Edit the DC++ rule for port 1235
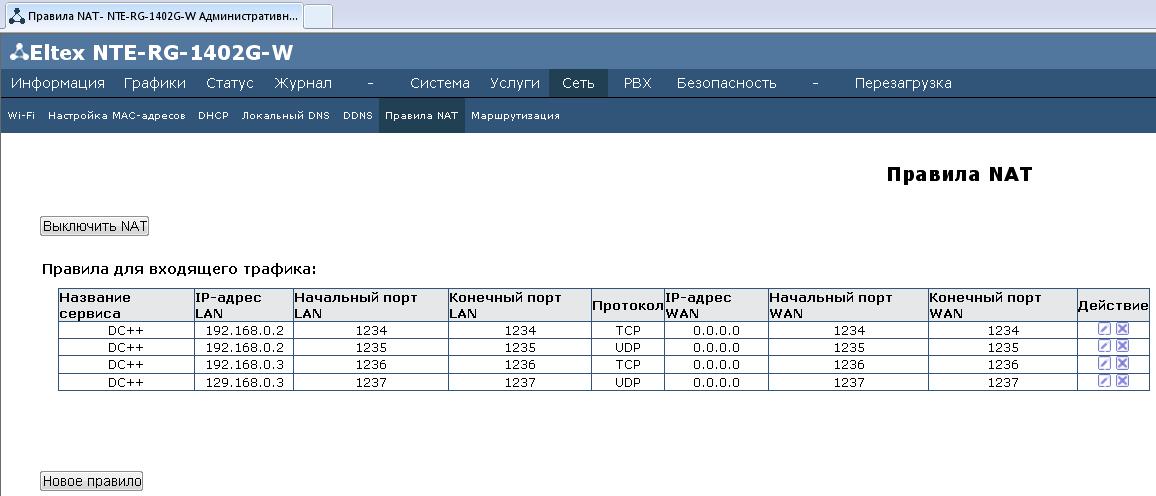1156x496 pixels. (1104, 346)
